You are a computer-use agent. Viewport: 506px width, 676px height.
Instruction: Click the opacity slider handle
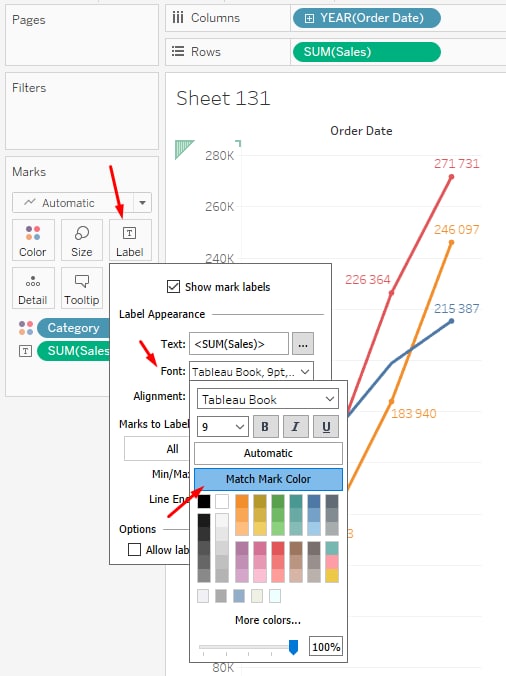point(293,647)
